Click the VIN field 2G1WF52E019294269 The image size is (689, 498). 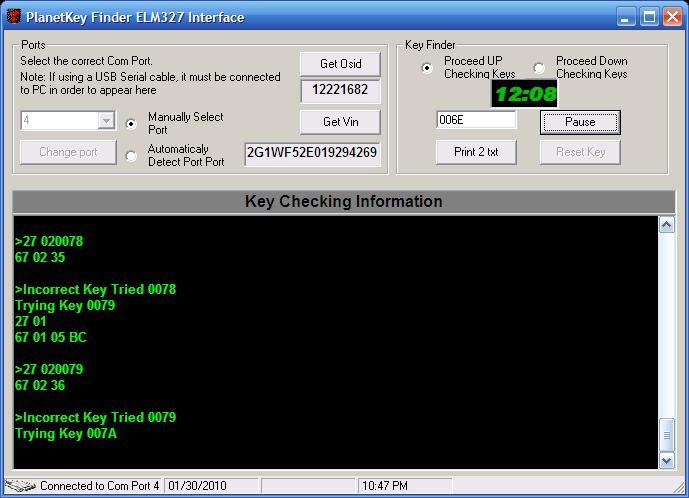point(312,153)
